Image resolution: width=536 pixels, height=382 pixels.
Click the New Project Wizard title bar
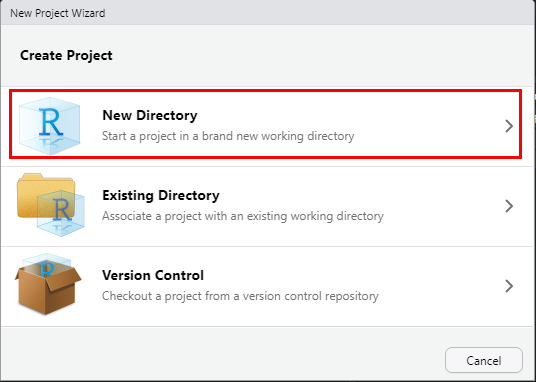[x=268, y=13]
